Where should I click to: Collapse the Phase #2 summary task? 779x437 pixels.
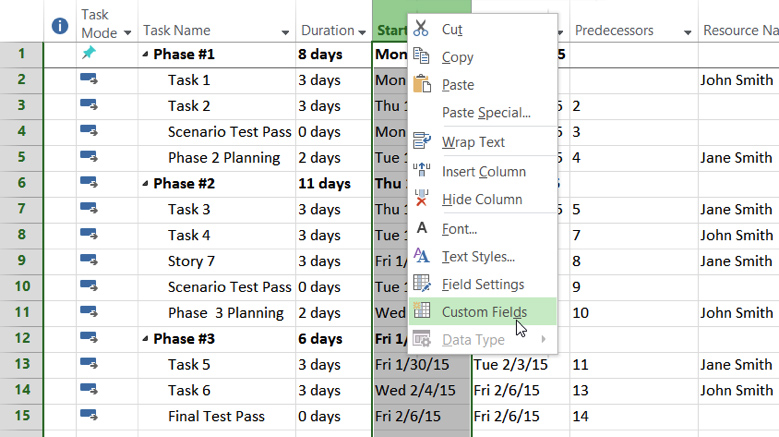[145, 184]
